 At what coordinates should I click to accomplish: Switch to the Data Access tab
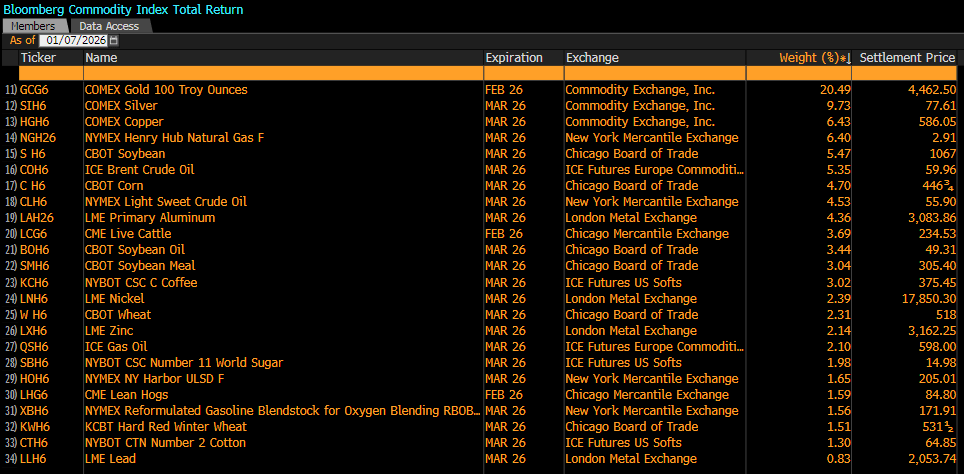point(109,26)
